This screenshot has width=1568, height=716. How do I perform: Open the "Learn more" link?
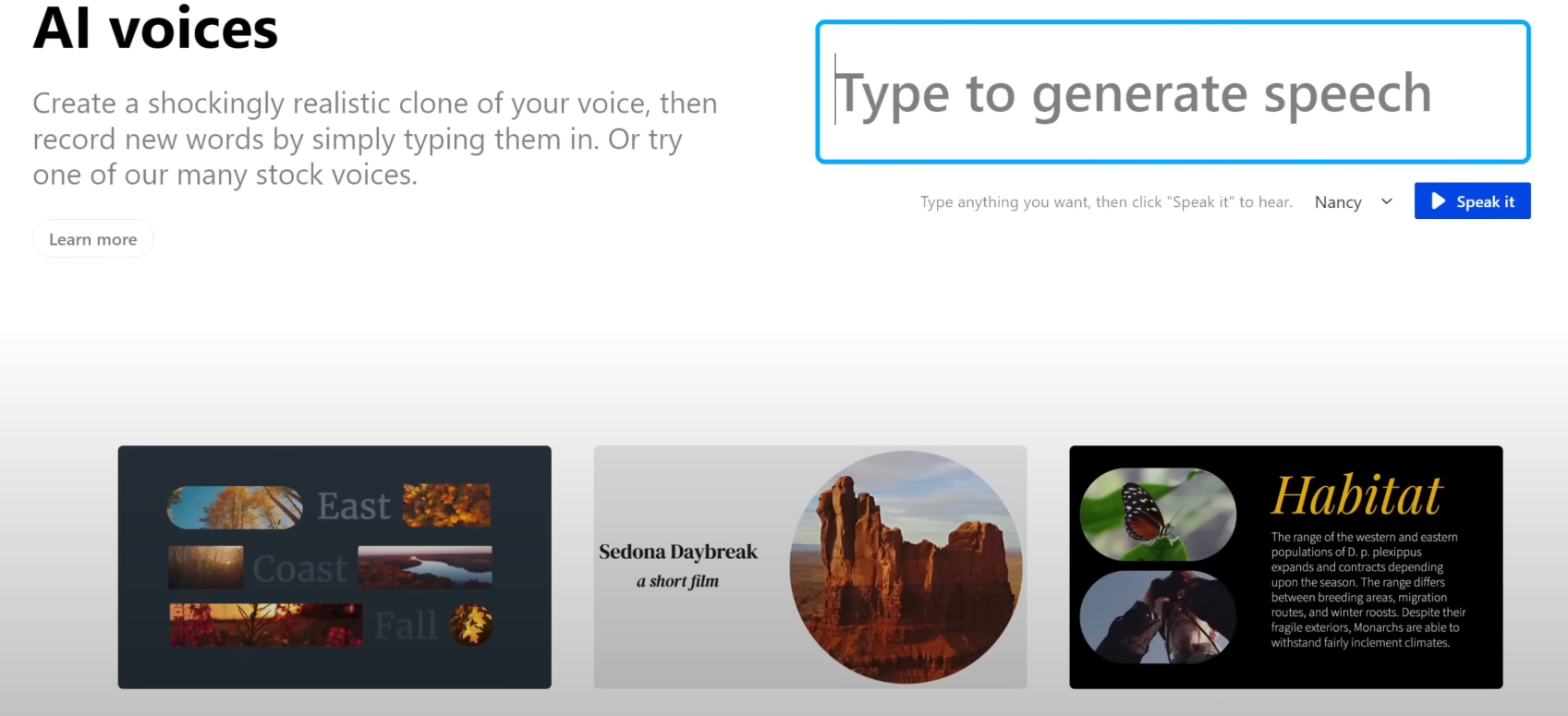92,239
